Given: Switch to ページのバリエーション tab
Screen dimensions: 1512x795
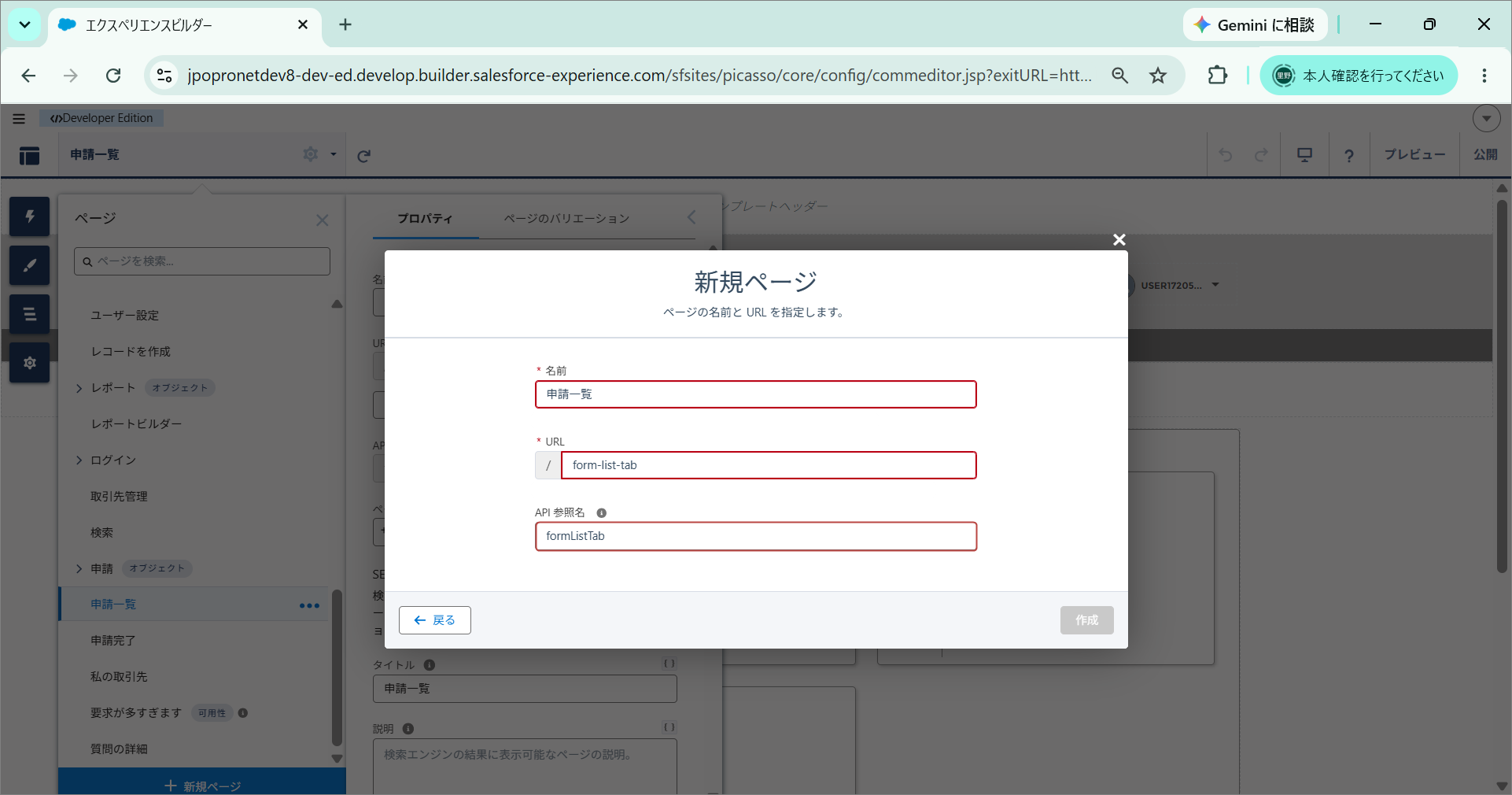Looking at the screenshot, I should point(566,218).
